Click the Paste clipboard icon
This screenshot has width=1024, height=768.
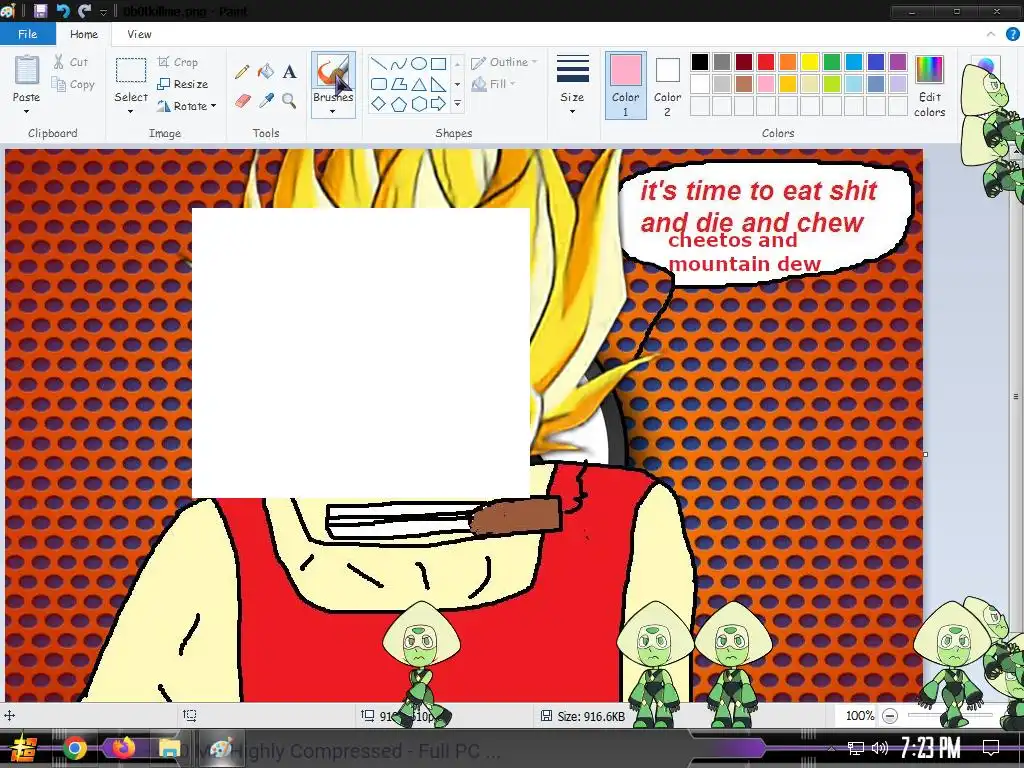(x=27, y=71)
